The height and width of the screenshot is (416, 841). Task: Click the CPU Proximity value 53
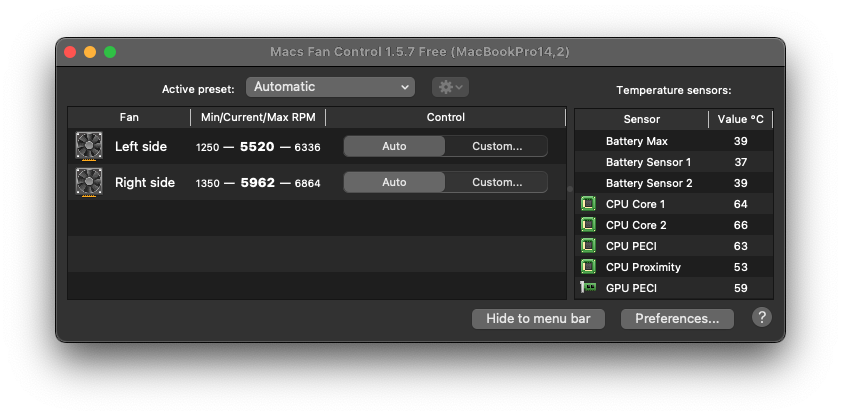click(x=740, y=267)
